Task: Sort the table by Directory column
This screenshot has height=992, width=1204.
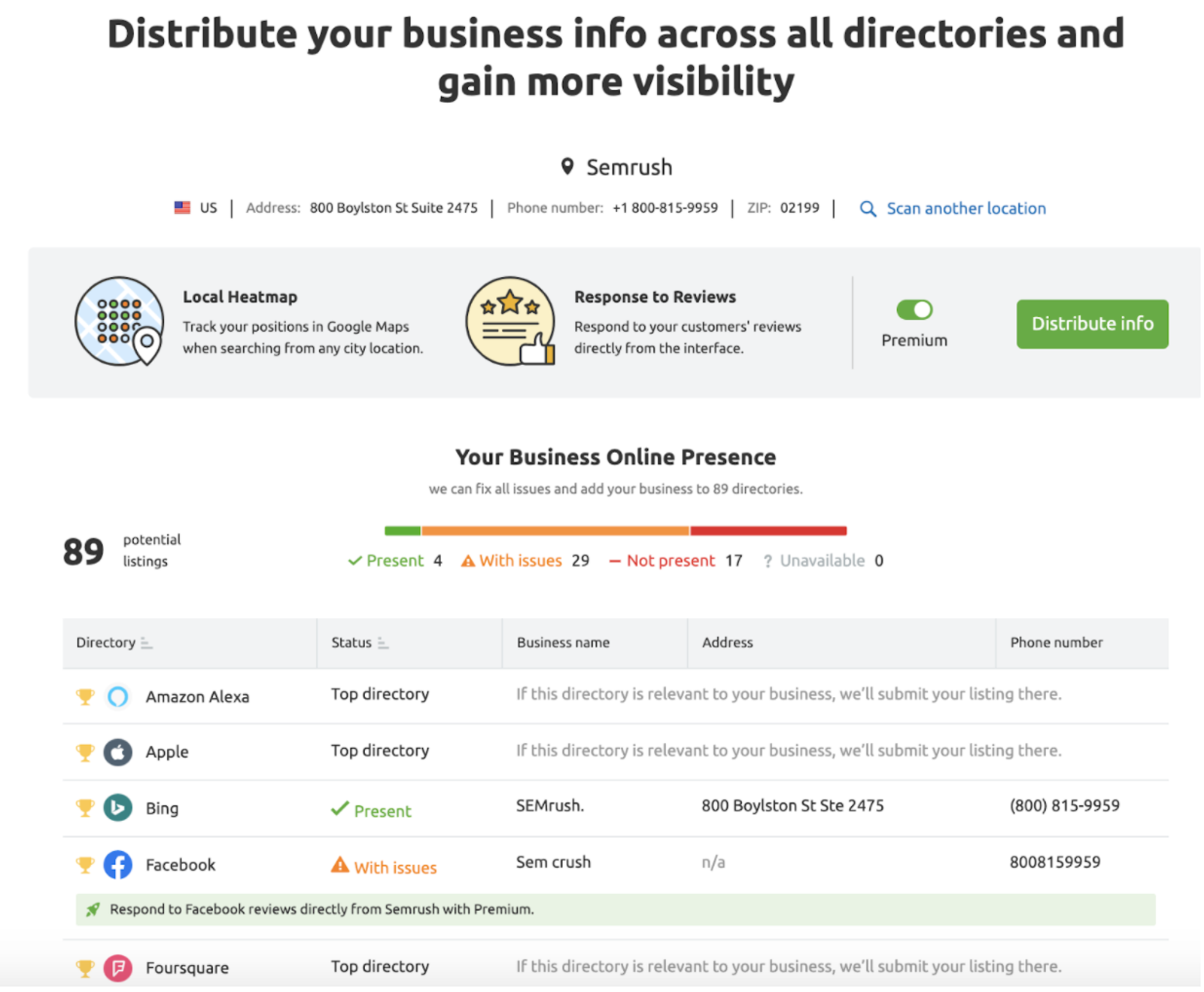Action: [x=114, y=643]
